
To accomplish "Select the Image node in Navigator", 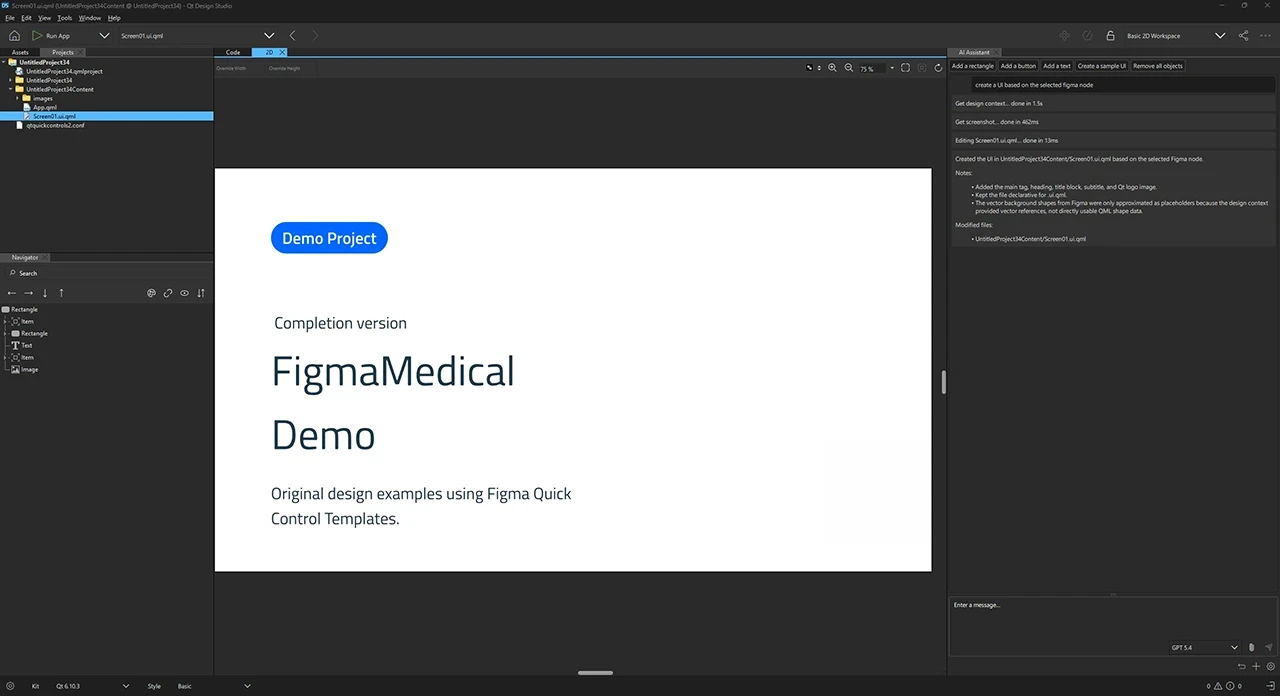I will pyautogui.click(x=29, y=369).
